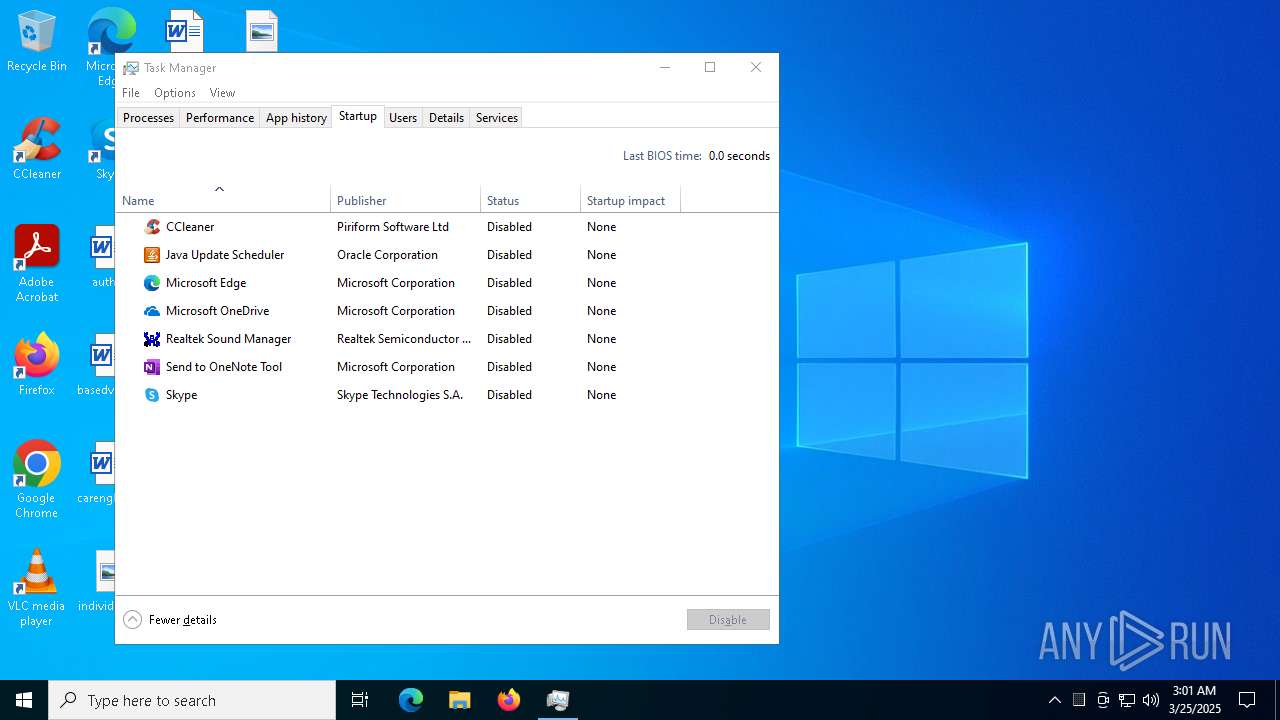Select the CCleaner startup entry icon
This screenshot has height=720, width=1280.
coord(152,227)
